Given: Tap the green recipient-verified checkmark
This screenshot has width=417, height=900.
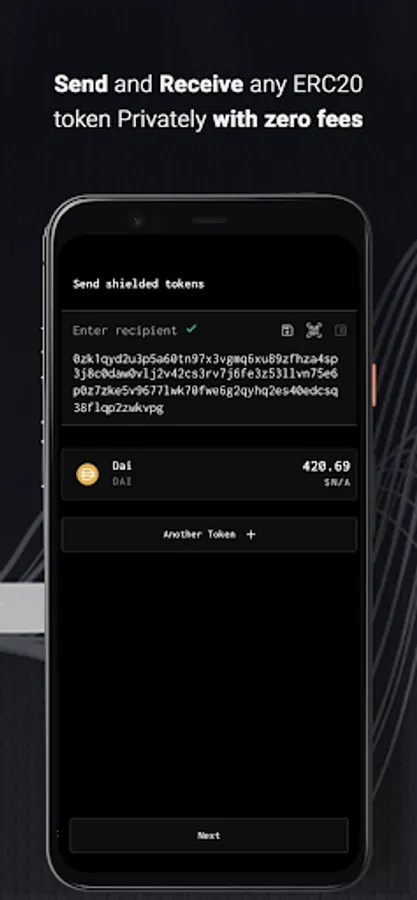Looking at the screenshot, I should pos(192,329).
